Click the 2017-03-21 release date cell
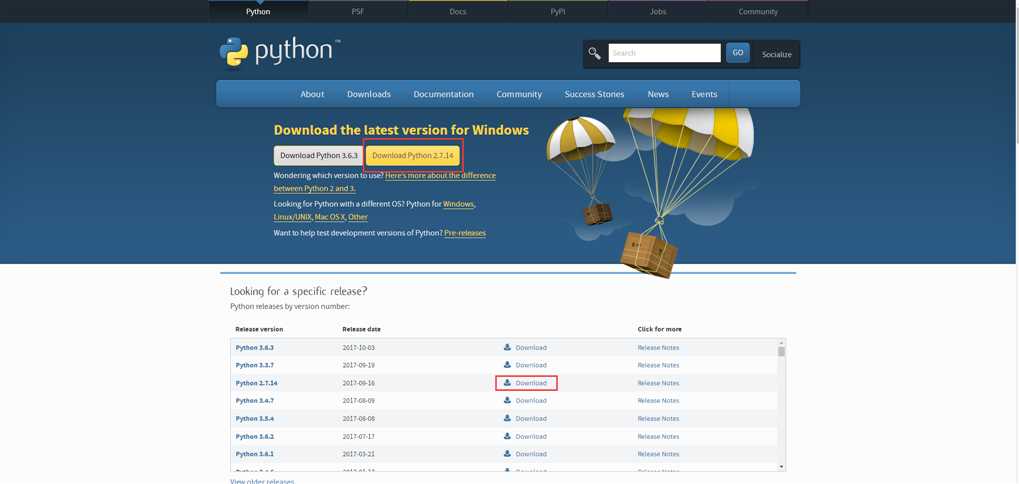Image resolution: width=1019 pixels, height=484 pixels. tap(359, 454)
